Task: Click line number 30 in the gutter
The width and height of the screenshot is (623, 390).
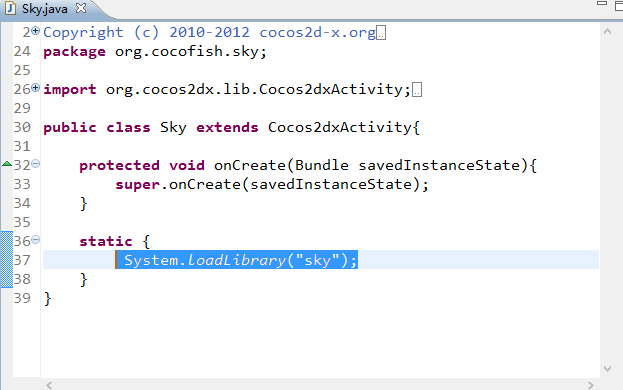Action: point(22,127)
